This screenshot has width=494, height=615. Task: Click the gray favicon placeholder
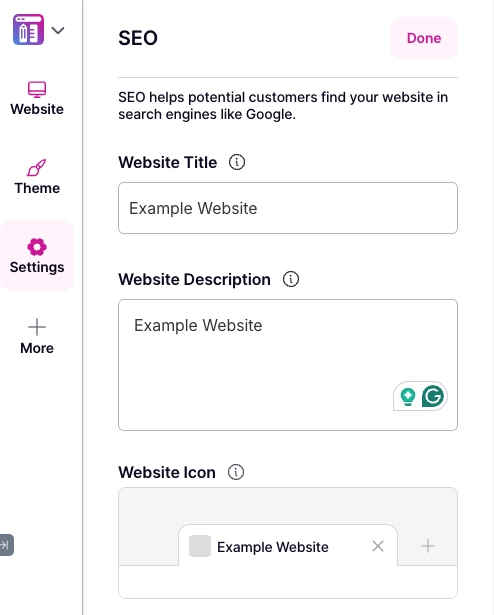tap(200, 546)
